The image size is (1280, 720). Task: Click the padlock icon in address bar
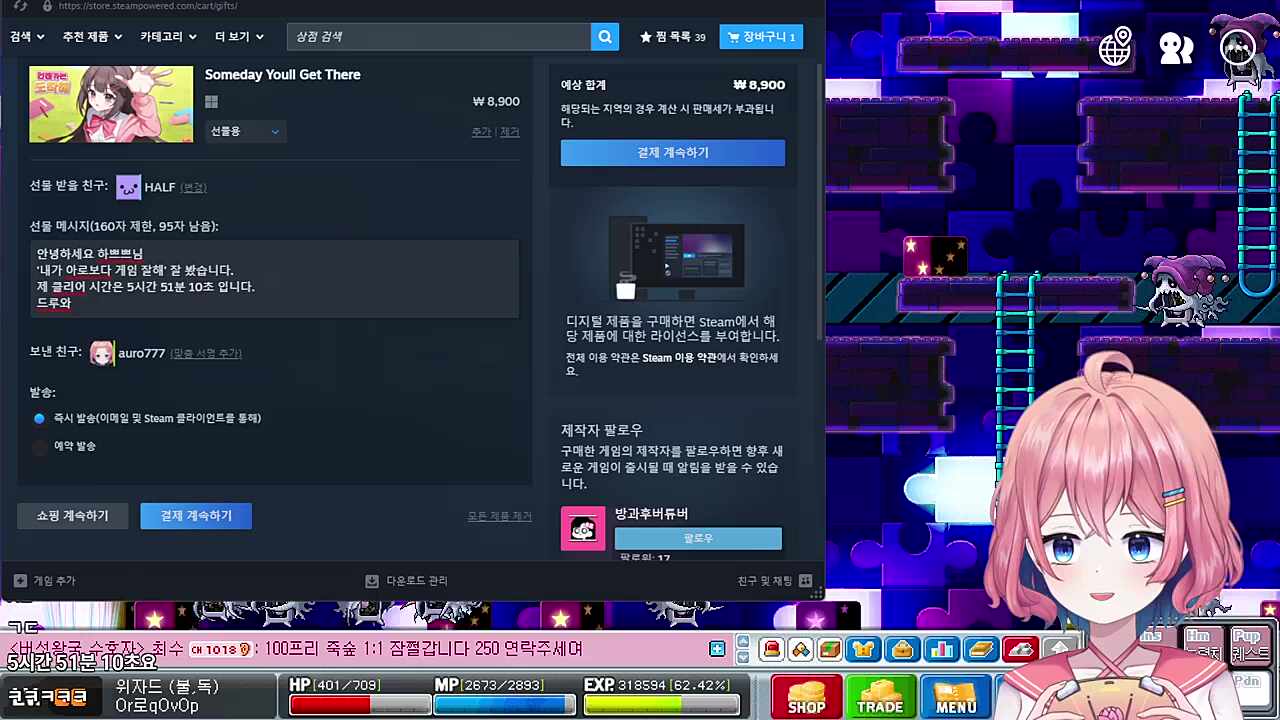(46, 6)
